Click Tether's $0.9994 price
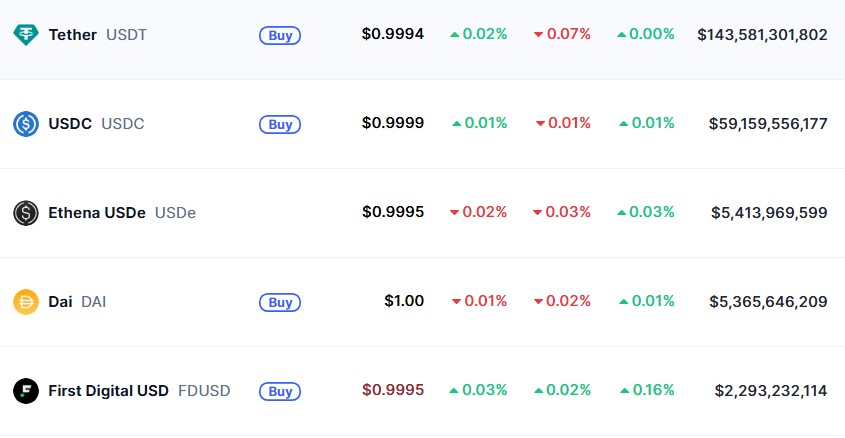 (393, 34)
